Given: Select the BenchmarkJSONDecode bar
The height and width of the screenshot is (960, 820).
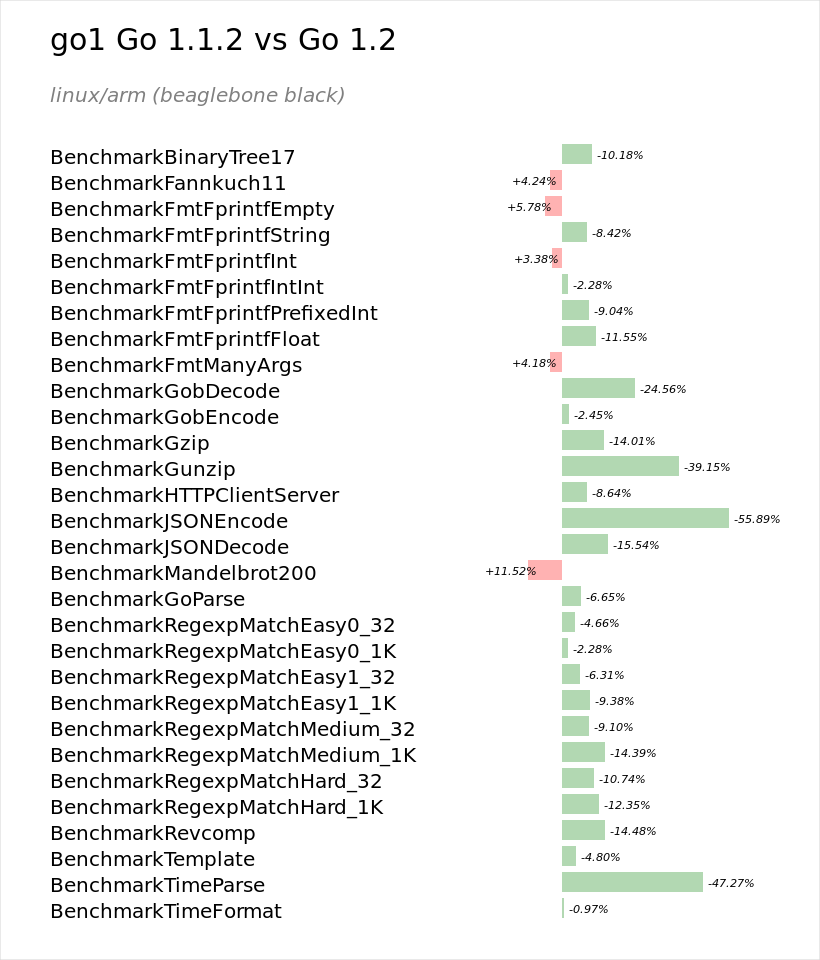Looking at the screenshot, I should coord(585,544).
